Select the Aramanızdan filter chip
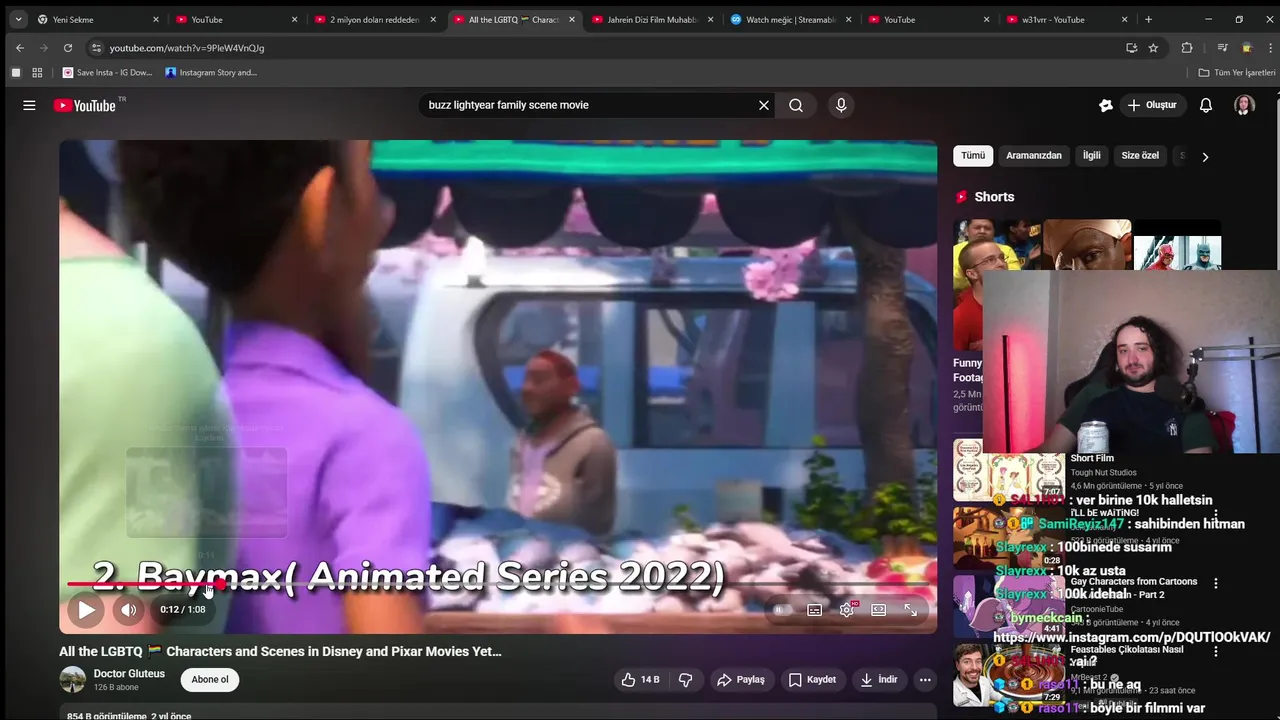The image size is (1280, 720). (x=1034, y=156)
